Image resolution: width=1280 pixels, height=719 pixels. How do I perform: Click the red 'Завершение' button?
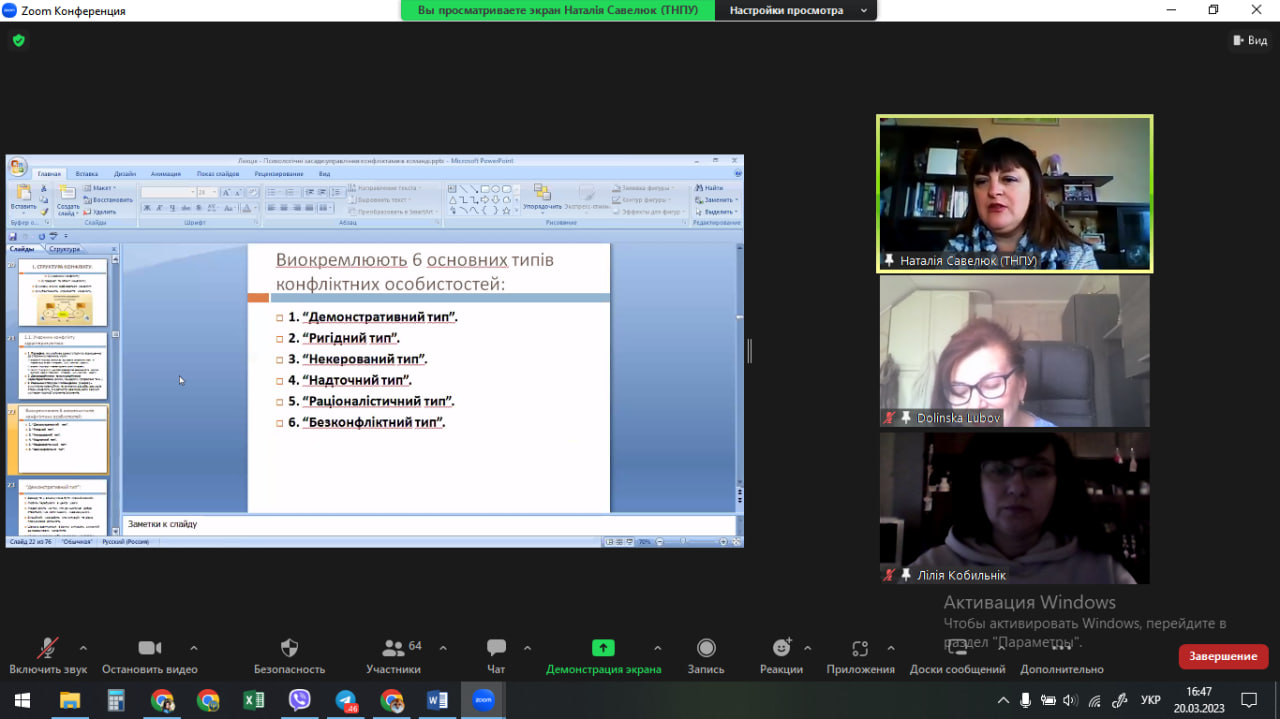1223,656
